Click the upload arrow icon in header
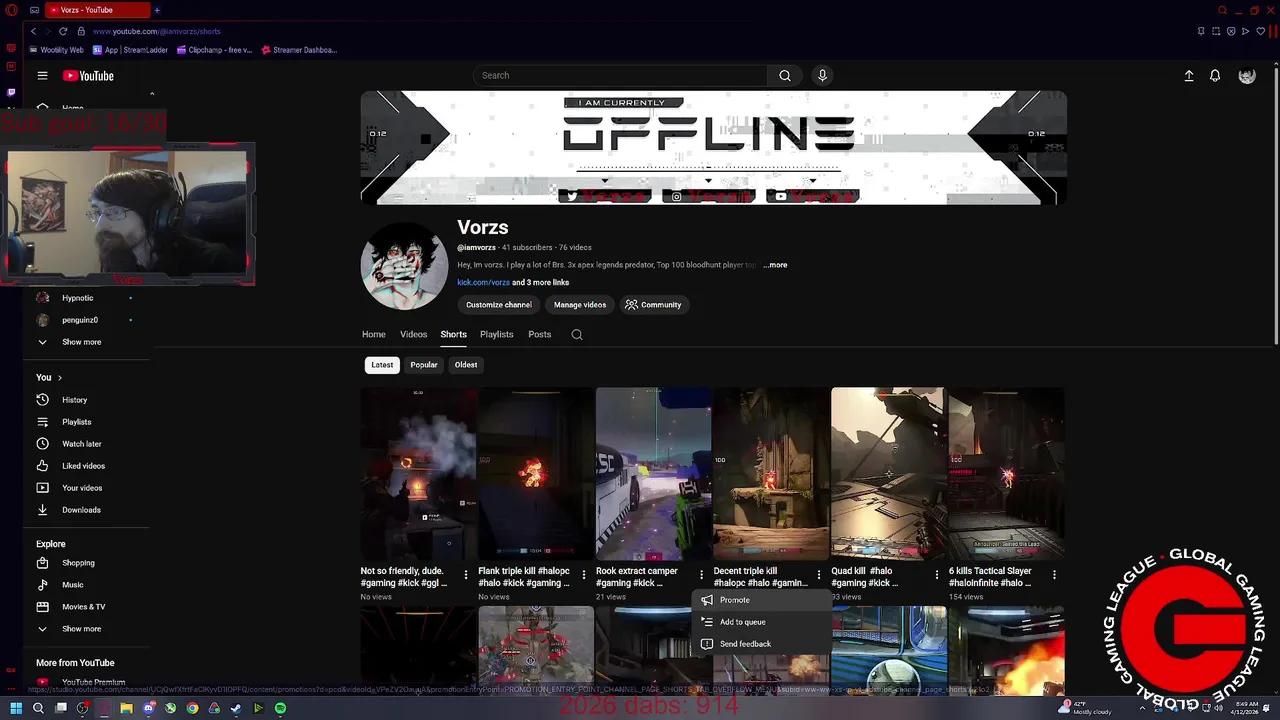 (1189, 76)
